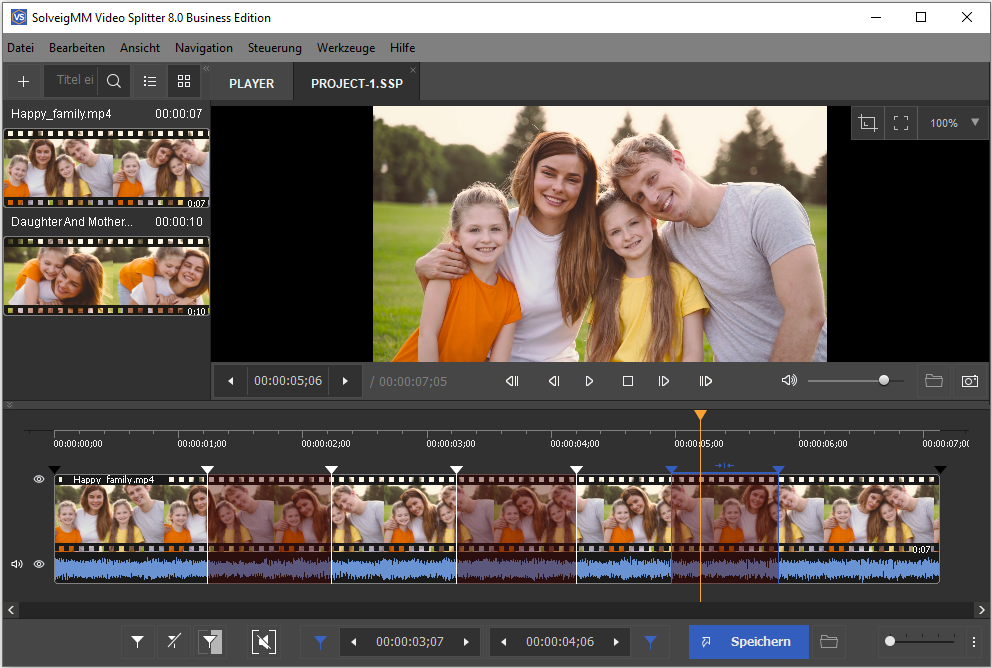Select the blue fragment end marker

tap(779, 470)
